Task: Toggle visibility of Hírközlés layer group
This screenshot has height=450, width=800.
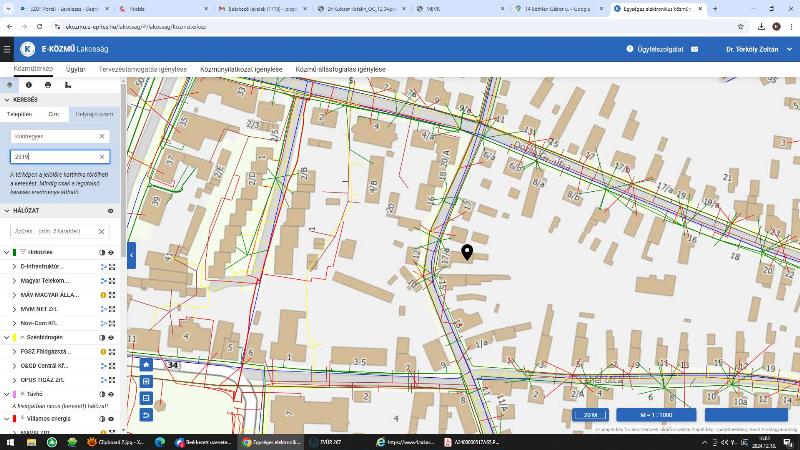Action: click(111, 253)
